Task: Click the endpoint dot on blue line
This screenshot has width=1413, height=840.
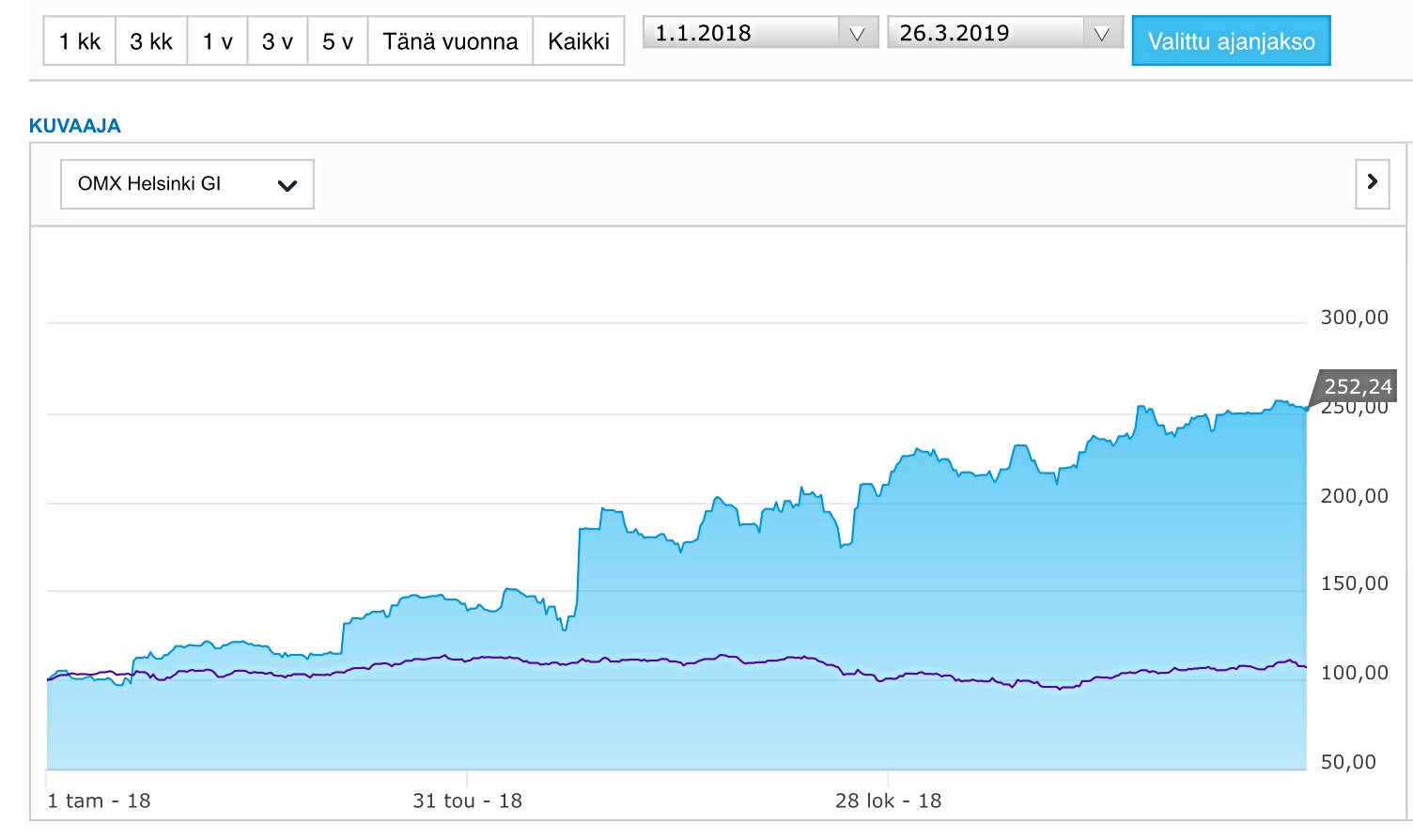Action: [1306, 409]
